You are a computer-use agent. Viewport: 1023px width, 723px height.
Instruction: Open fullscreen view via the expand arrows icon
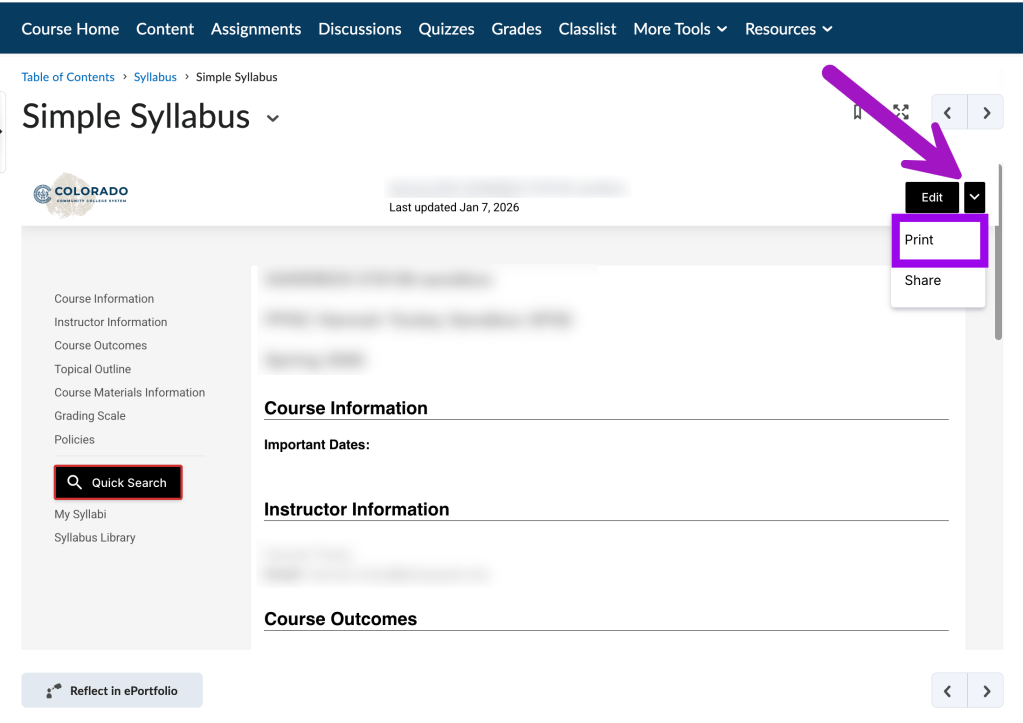pyautogui.click(x=899, y=112)
